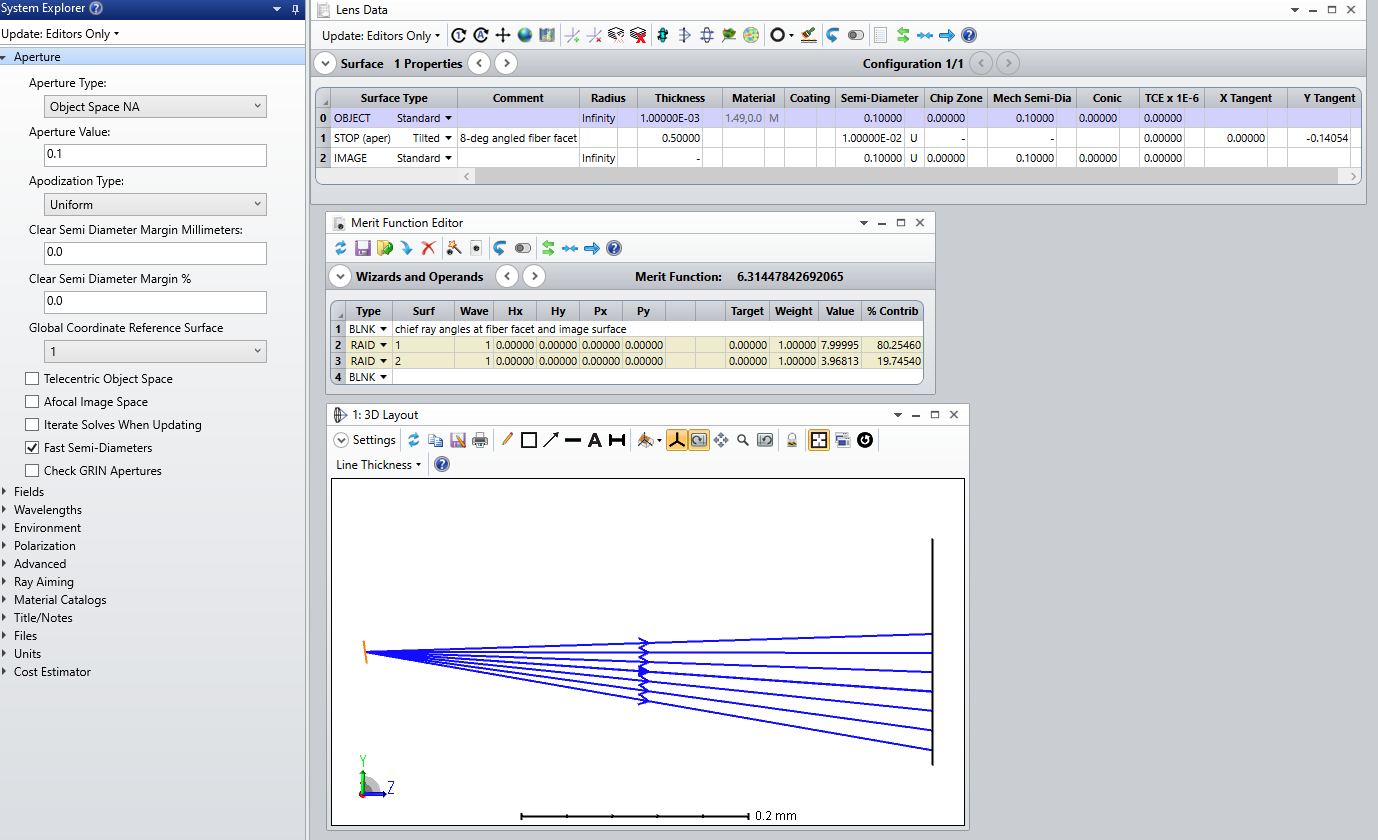Click delete surface icon with red x
Screen dimensions: 1378x840
[594, 35]
